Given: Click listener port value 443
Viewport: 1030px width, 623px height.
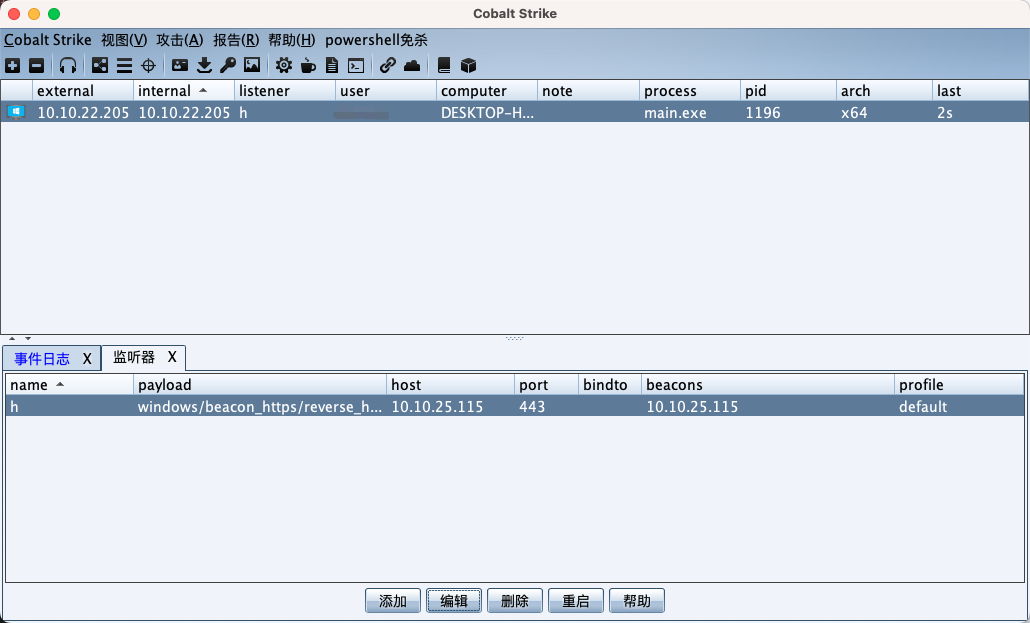Looking at the screenshot, I should pos(532,407).
